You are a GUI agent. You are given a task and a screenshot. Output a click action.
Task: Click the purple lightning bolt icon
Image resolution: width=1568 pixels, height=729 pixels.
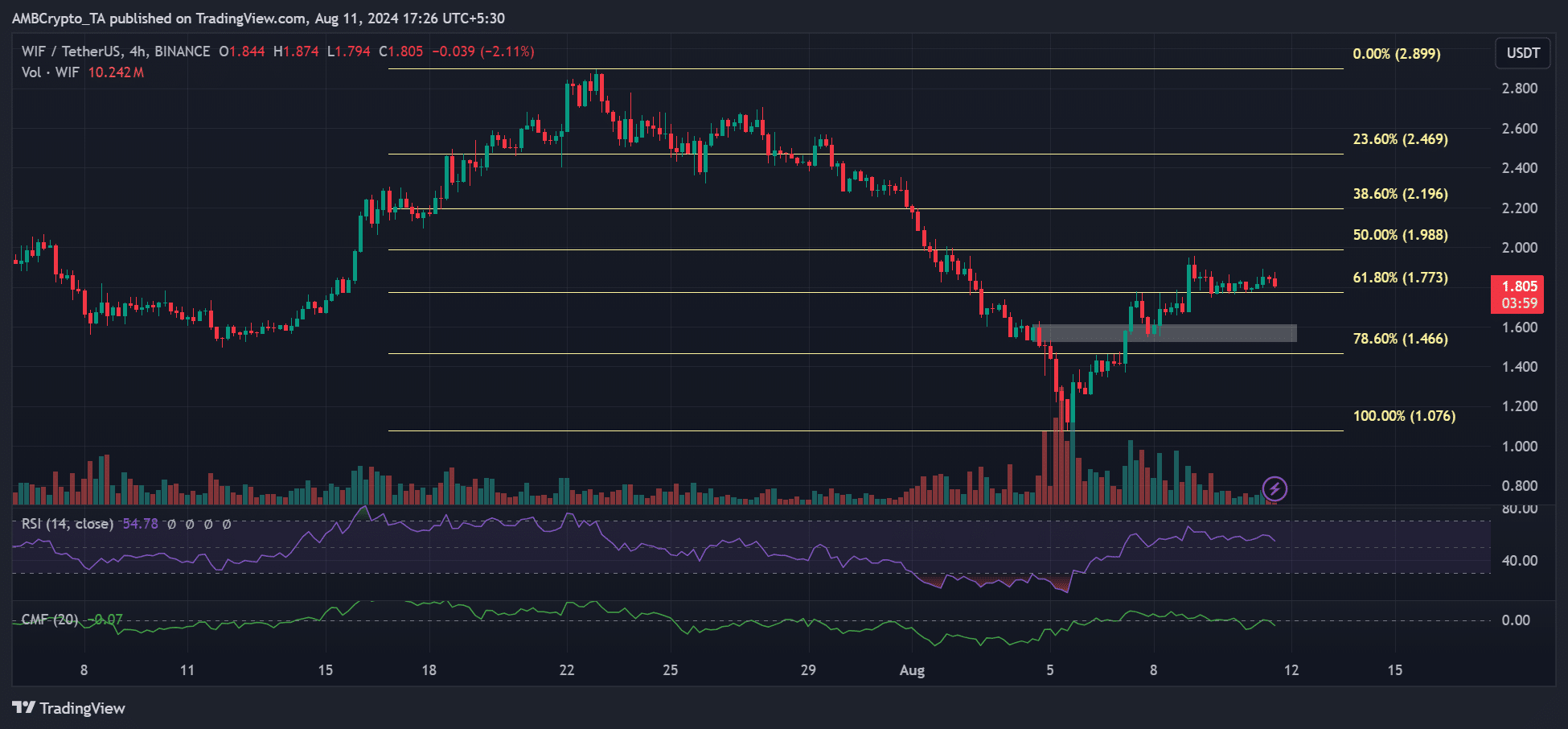(x=1275, y=488)
